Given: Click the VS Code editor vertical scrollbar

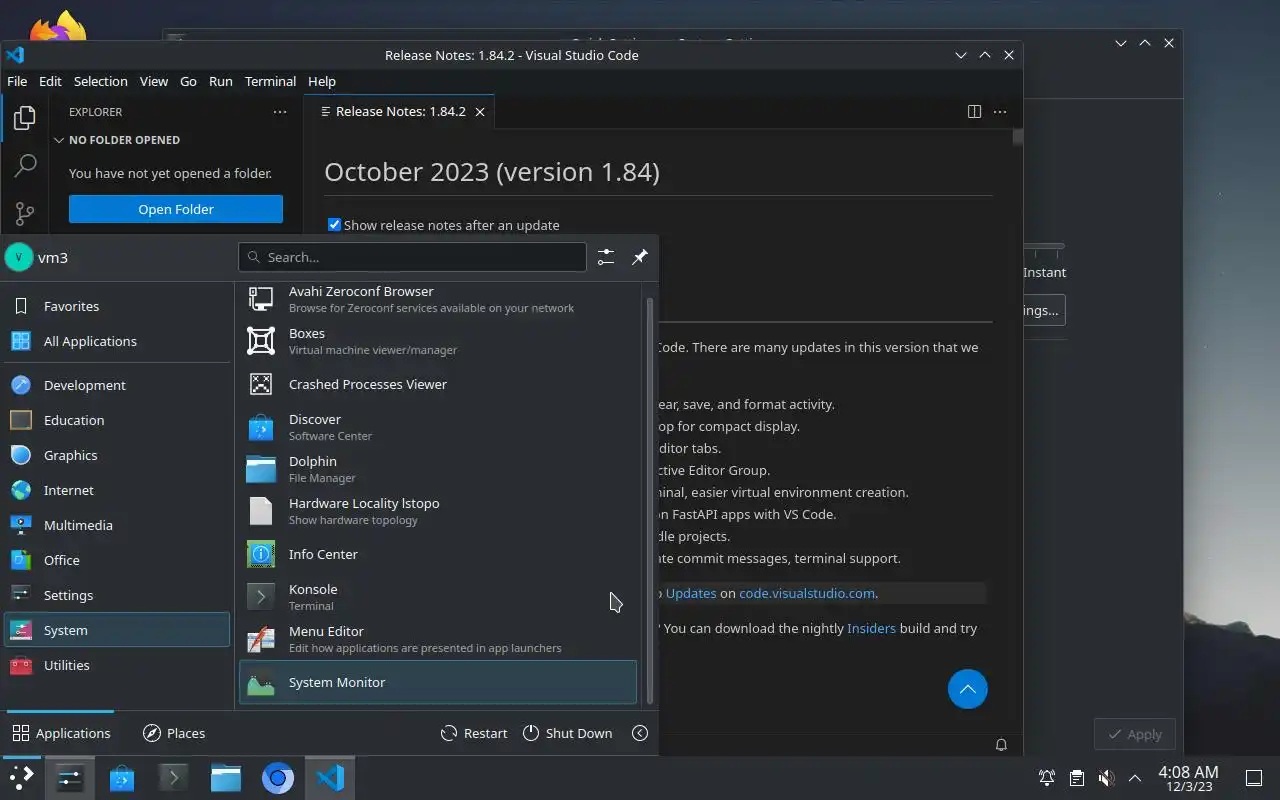Looking at the screenshot, I should (x=1017, y=137).
